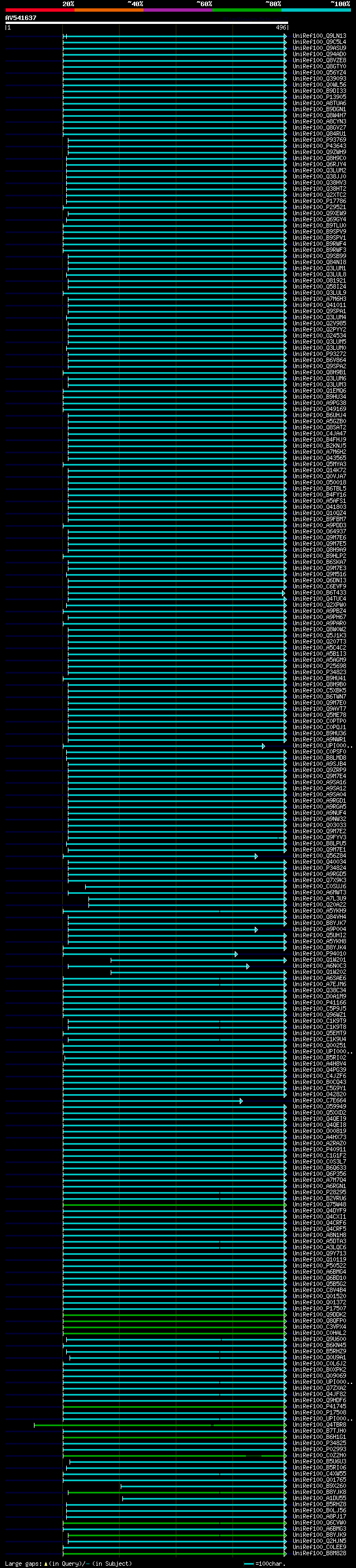Image resolution: width=356 pixels, height=1568 pixels.
Task: Select hit label UniRef100_A8TUA6
Action: pos(319,103)
